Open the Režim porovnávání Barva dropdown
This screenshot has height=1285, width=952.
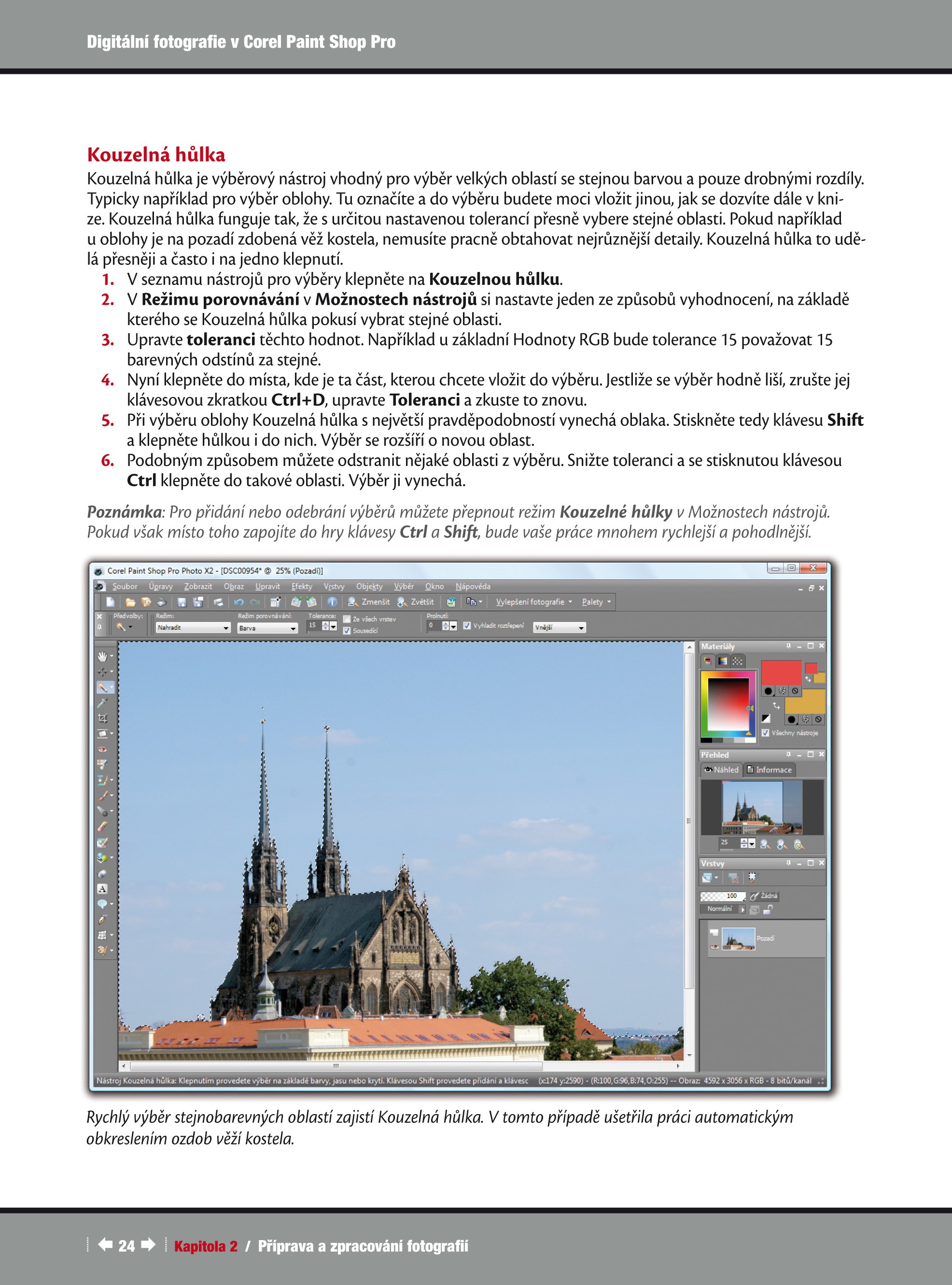[293, 628]
